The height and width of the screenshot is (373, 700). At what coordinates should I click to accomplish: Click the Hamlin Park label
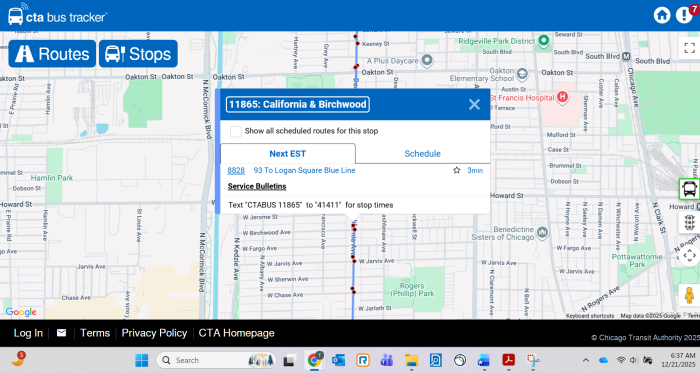(52, 178)
